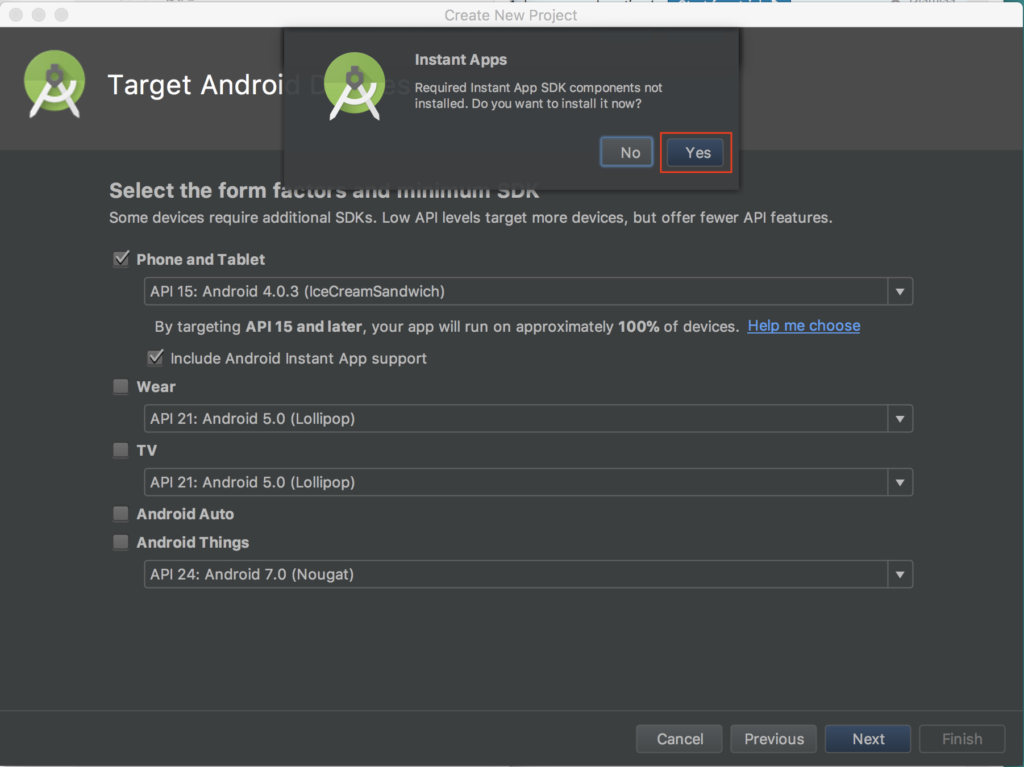Tick the Android Auto checkbox
The width and height of the screenshot is (1024, 767).
tap(121, 514)
